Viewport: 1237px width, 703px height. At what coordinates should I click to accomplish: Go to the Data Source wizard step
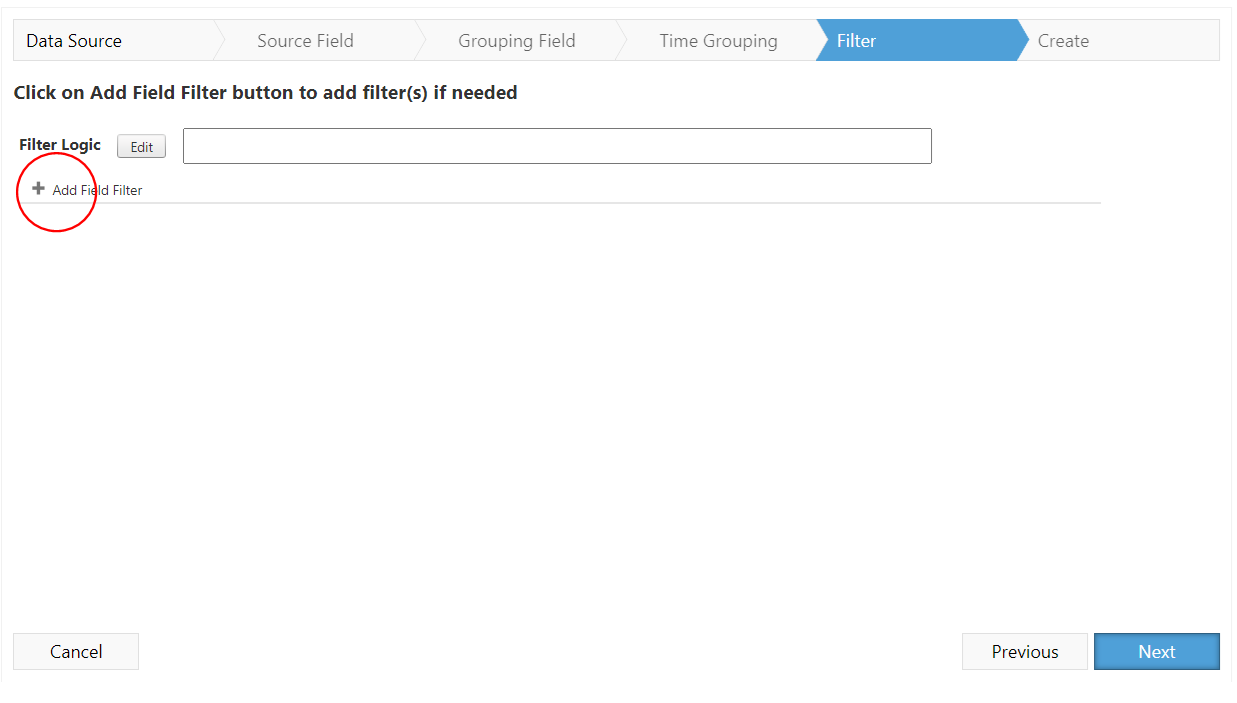click(x=74, y=41)
